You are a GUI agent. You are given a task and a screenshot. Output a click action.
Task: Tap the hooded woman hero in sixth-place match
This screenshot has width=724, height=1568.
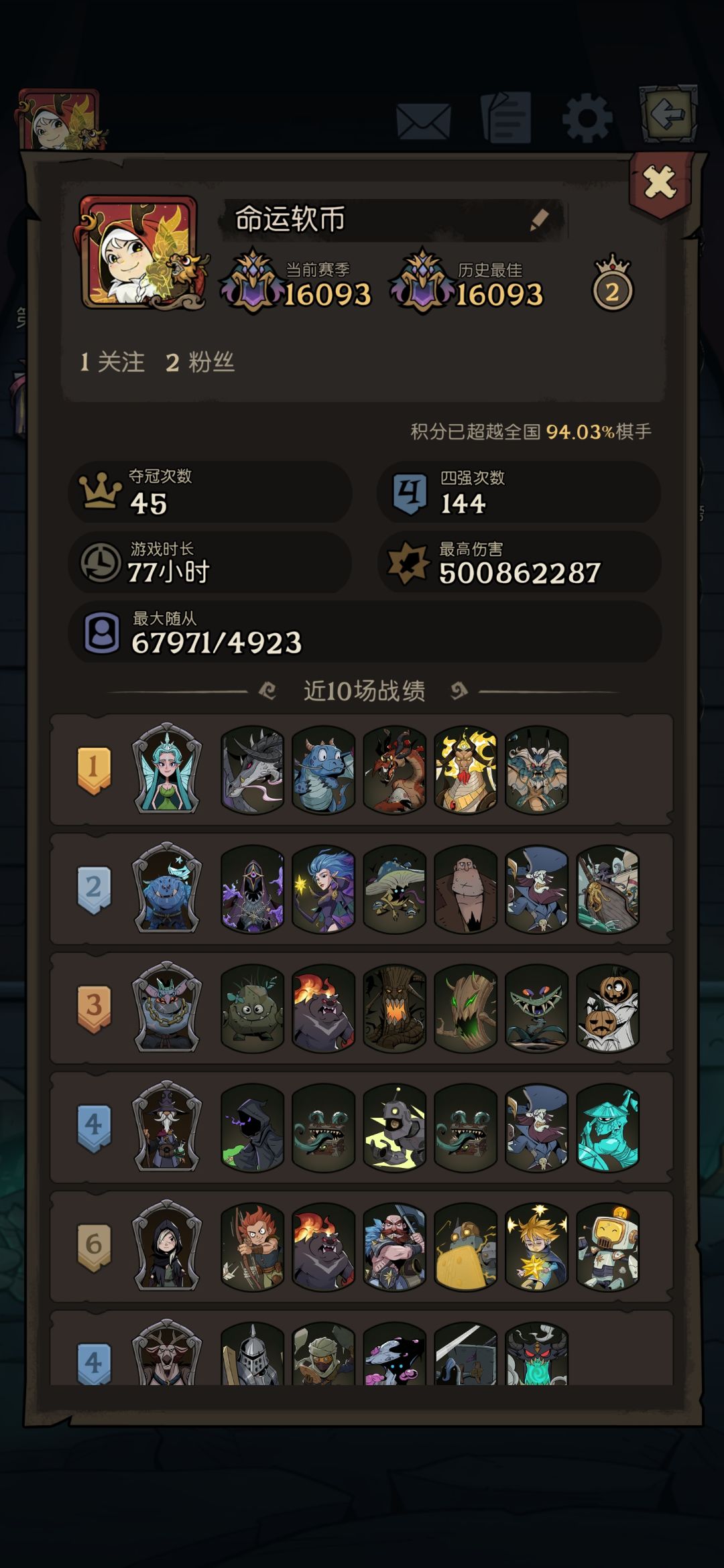tap(167, 1246)
